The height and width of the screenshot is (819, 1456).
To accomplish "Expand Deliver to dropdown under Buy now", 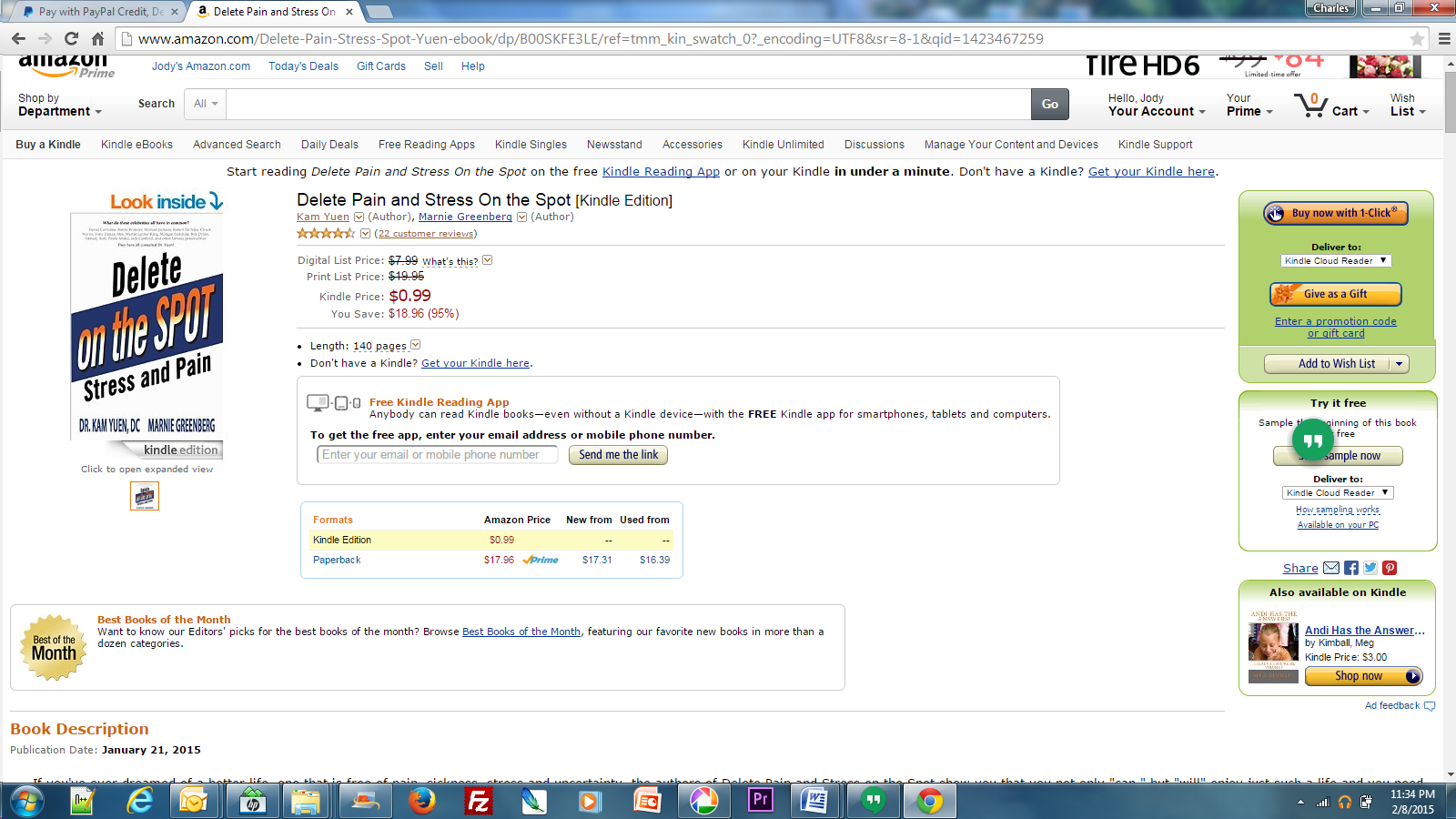I will click(1336, 261).
